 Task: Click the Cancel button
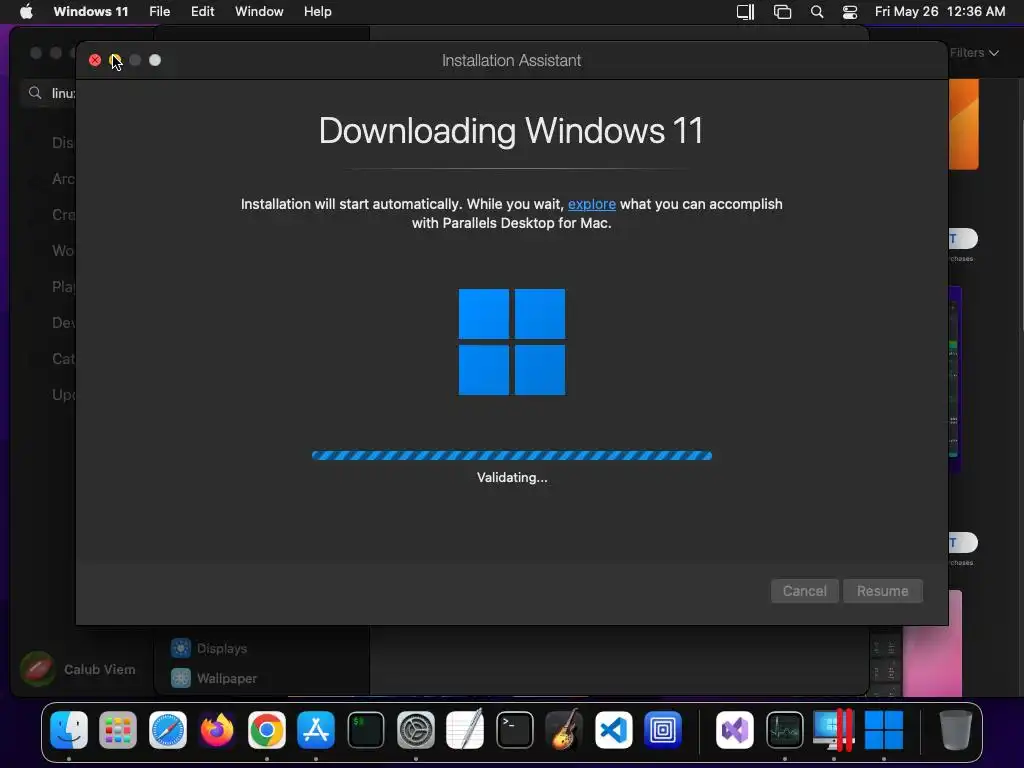coord(805,591)
